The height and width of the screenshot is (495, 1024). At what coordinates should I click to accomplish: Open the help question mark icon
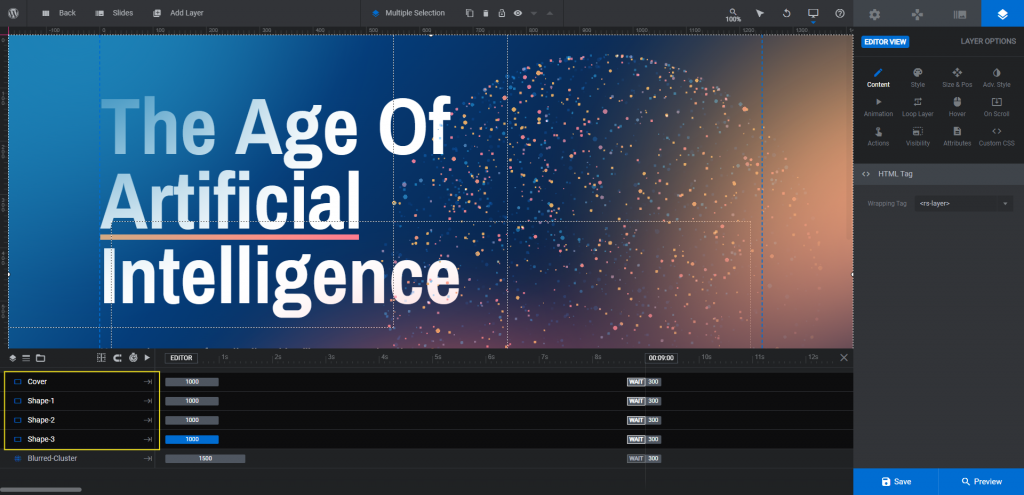point(839,14)
